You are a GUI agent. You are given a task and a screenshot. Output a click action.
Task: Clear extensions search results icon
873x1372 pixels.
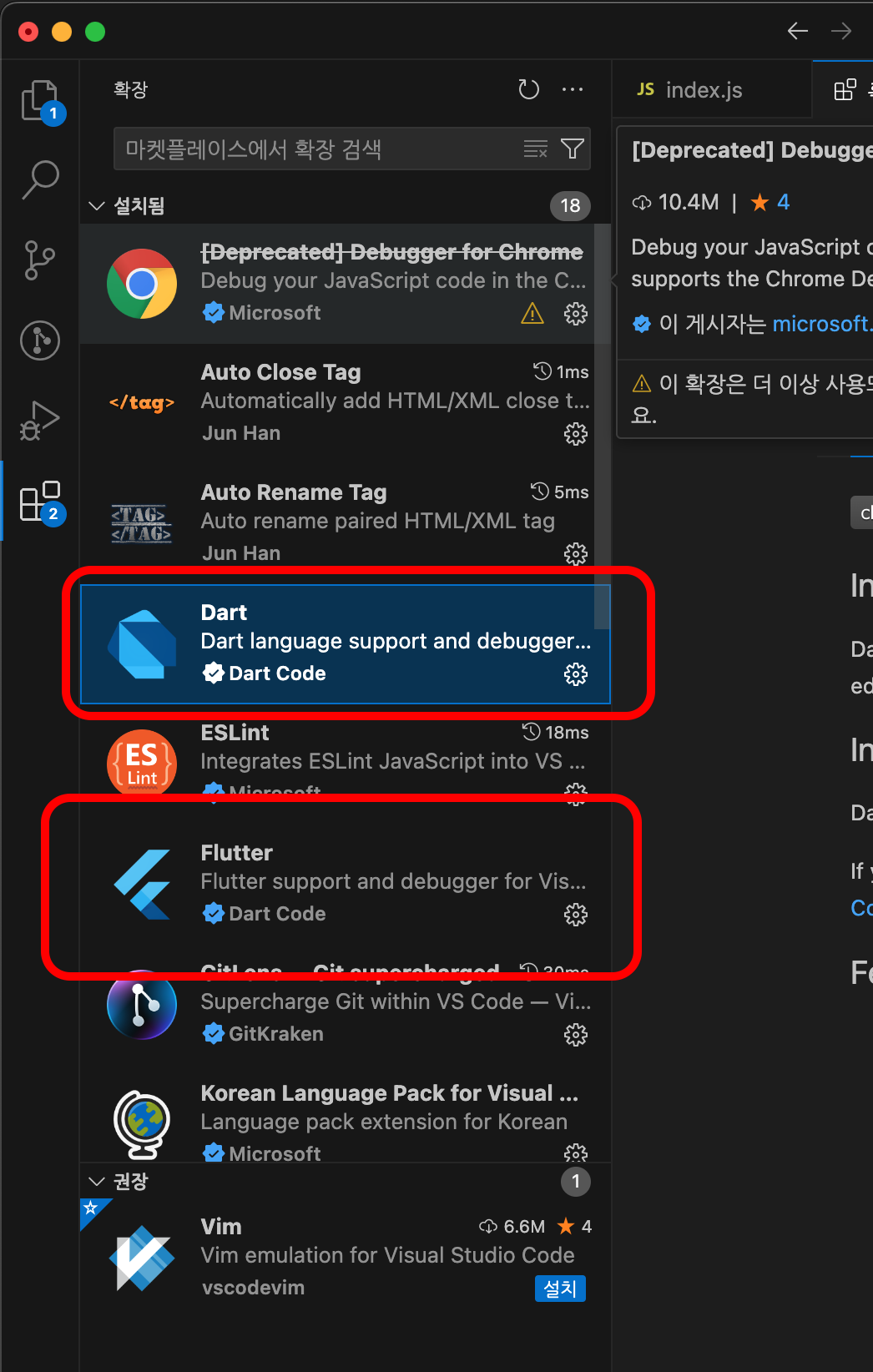[536, 149]
